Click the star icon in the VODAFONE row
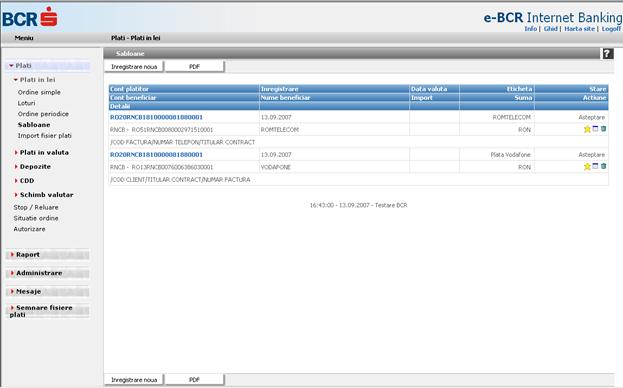The image size is (623, 388). (x=587, y=166)
